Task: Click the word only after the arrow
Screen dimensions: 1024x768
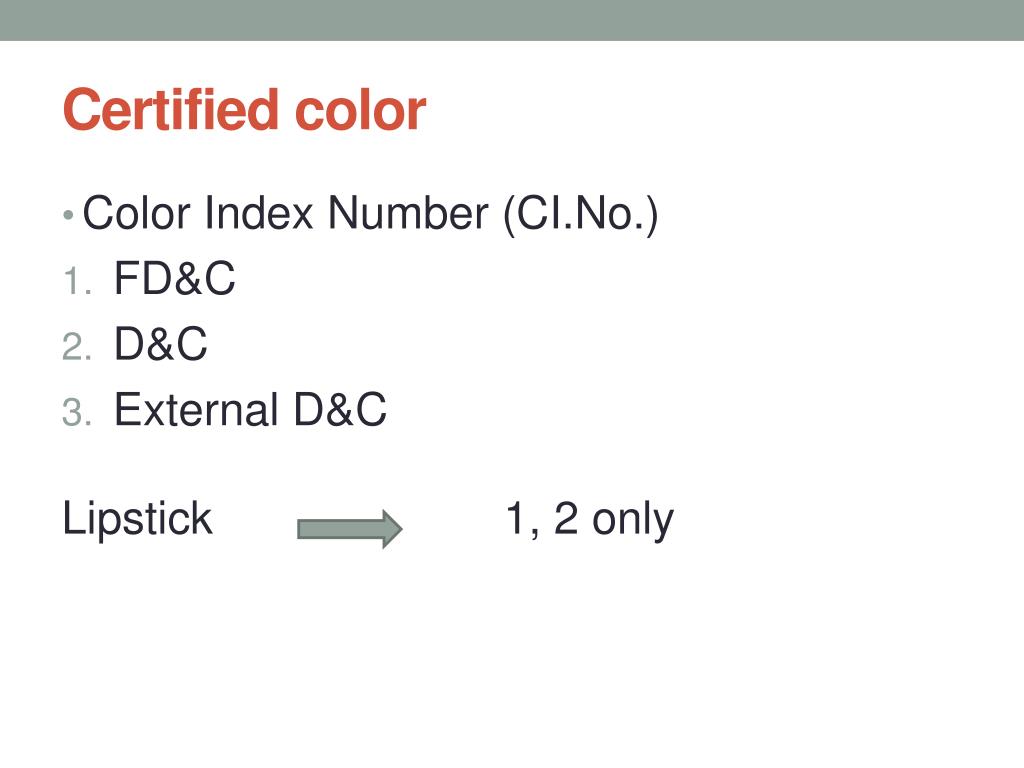Action: coord(632,520)
